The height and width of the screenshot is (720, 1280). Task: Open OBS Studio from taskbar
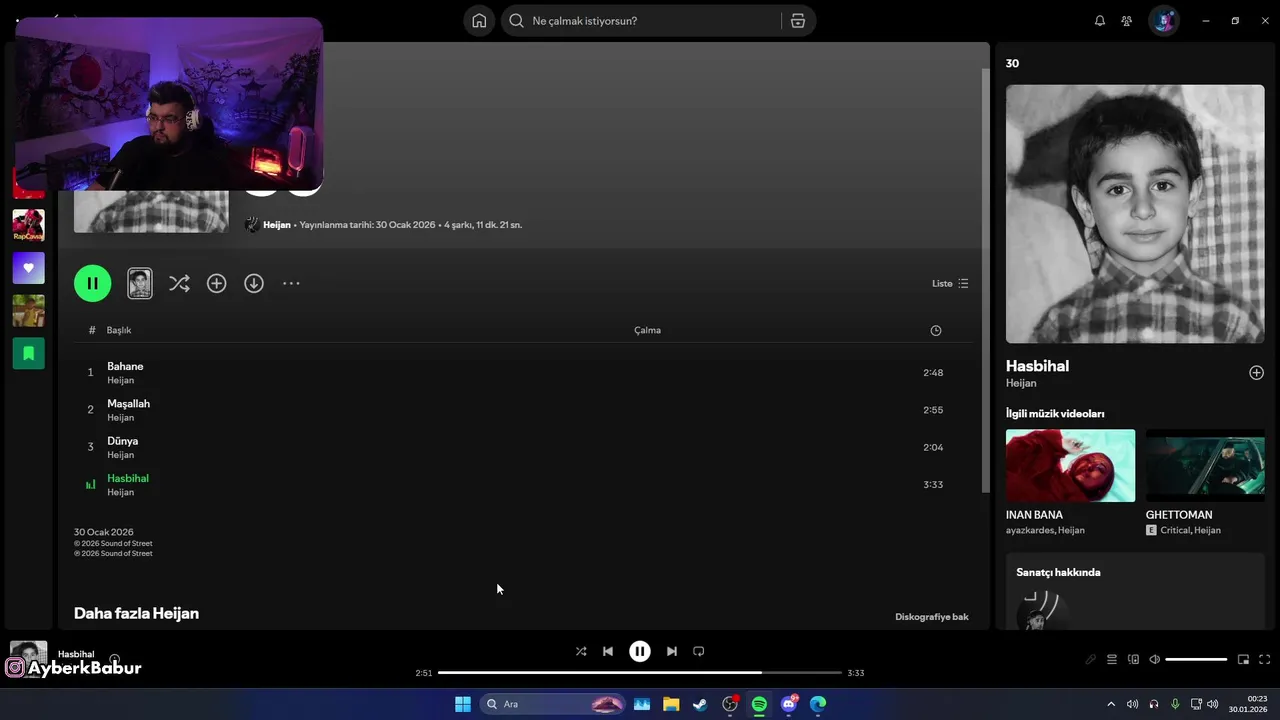(730, 704)
